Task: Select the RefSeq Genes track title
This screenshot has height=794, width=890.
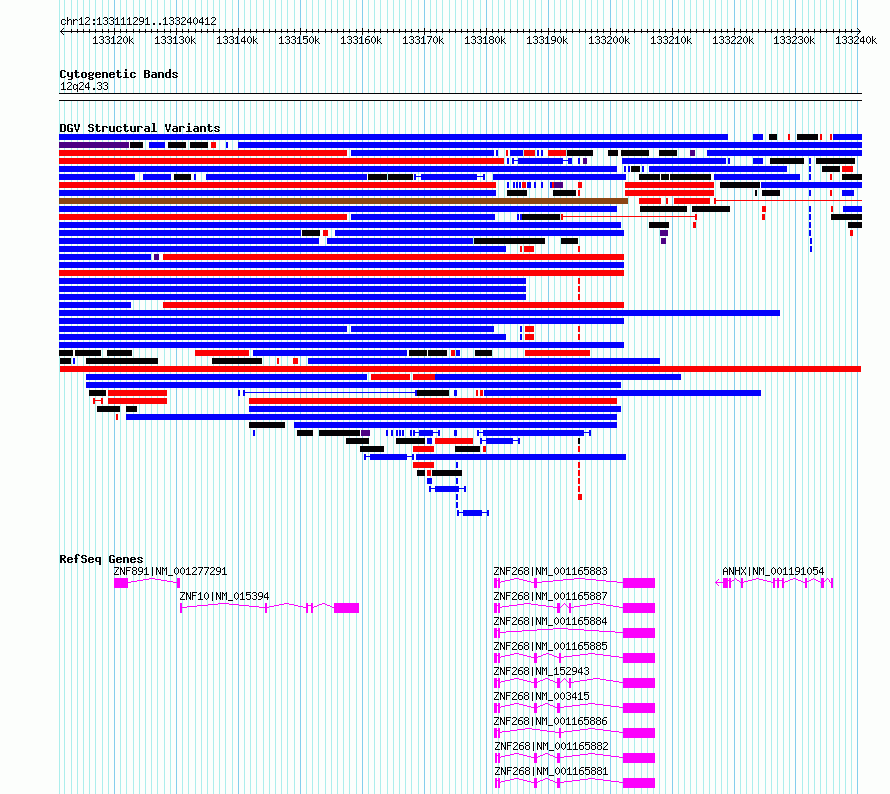Action: click(101, 559)
